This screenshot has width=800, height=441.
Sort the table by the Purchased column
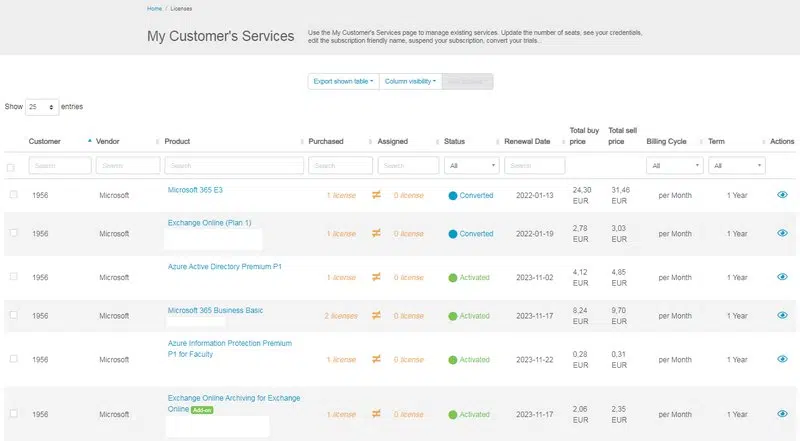326,141
